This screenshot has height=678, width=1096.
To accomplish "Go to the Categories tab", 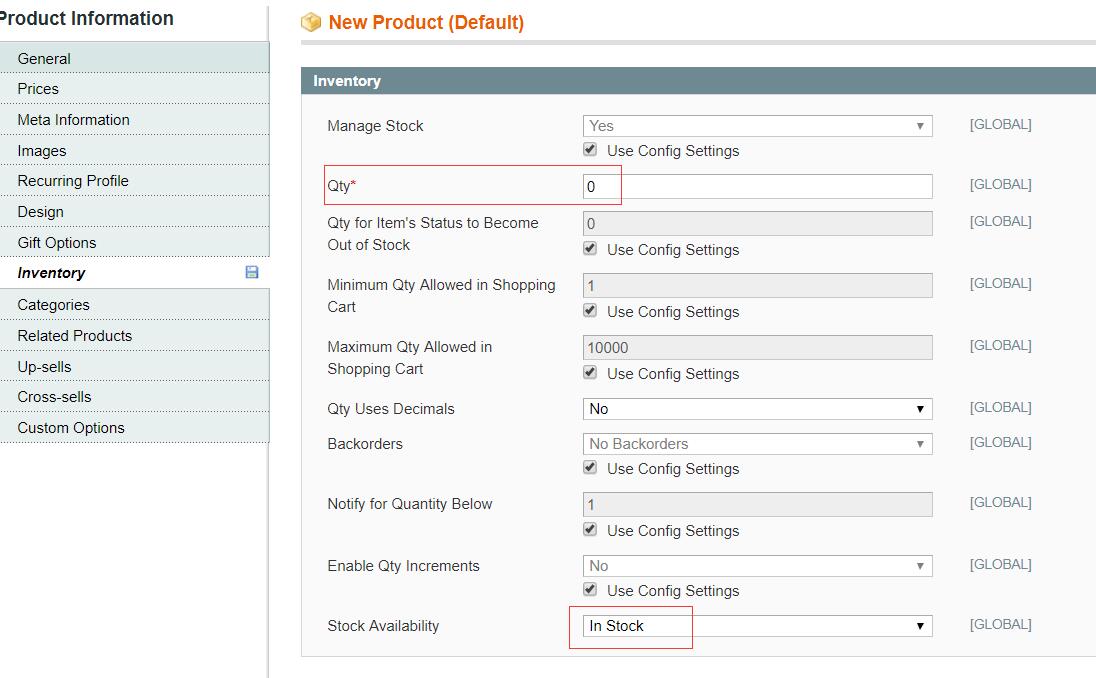I will point(53,305).
